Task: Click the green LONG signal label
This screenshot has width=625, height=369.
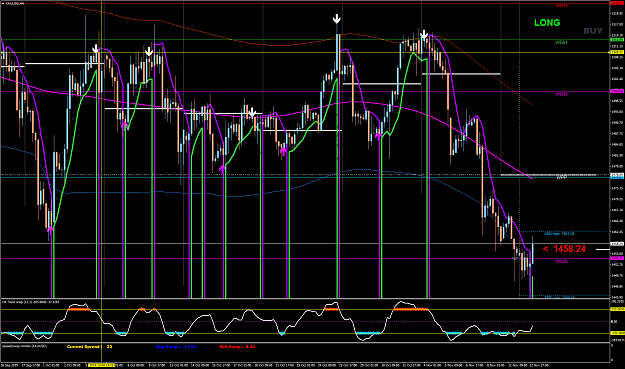Action: tap(547, 23)
